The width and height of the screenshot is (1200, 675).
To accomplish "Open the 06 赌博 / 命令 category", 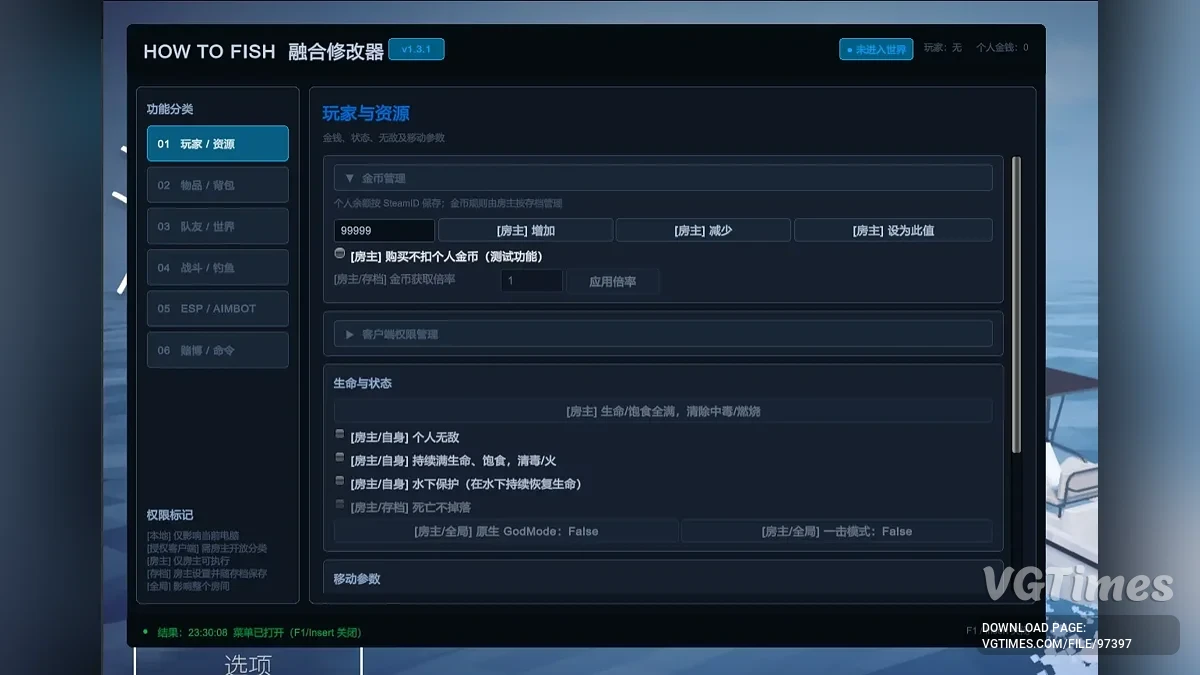I will pyautogui.click(x=217, y=350).
